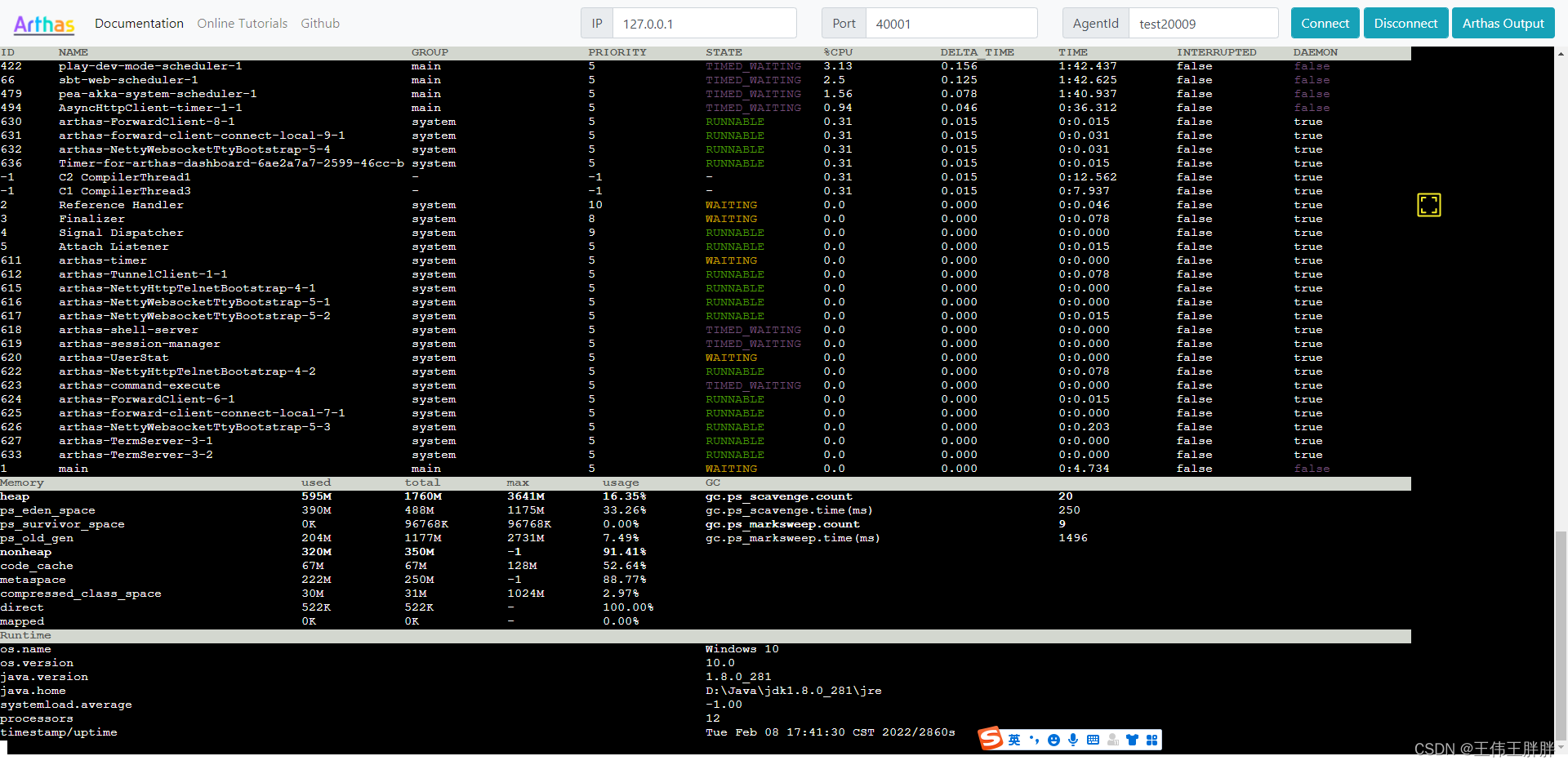Click the java.home path value
Screen dimensions: 1568x765
tap(794, 691)
